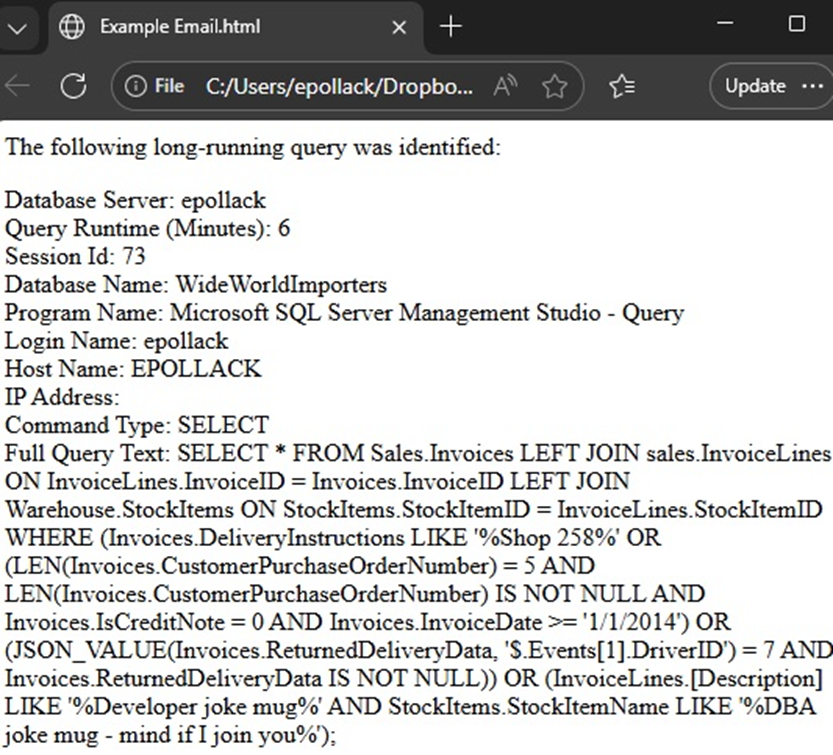Open a new browser tab
Image resolution: width=833 pixels, height=755 pixels.
tap(450, 28)
